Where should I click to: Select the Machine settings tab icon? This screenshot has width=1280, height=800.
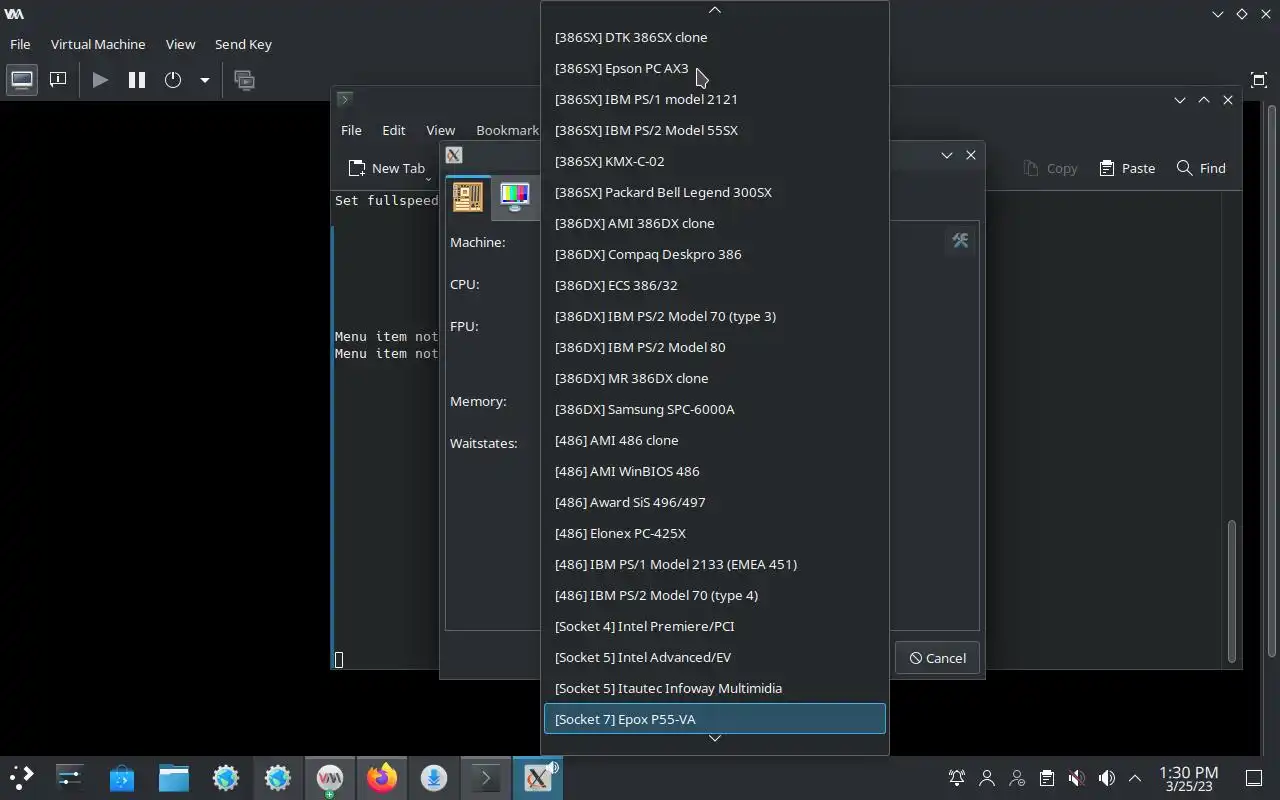tap(467, 197)
